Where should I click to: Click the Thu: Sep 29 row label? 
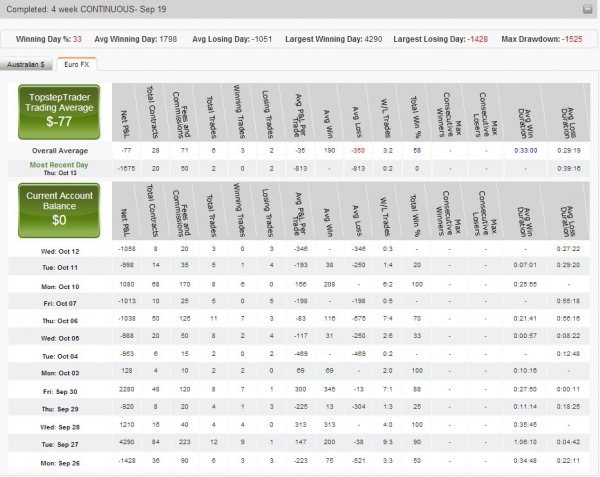pyautogui.click(x=60, y=409)
